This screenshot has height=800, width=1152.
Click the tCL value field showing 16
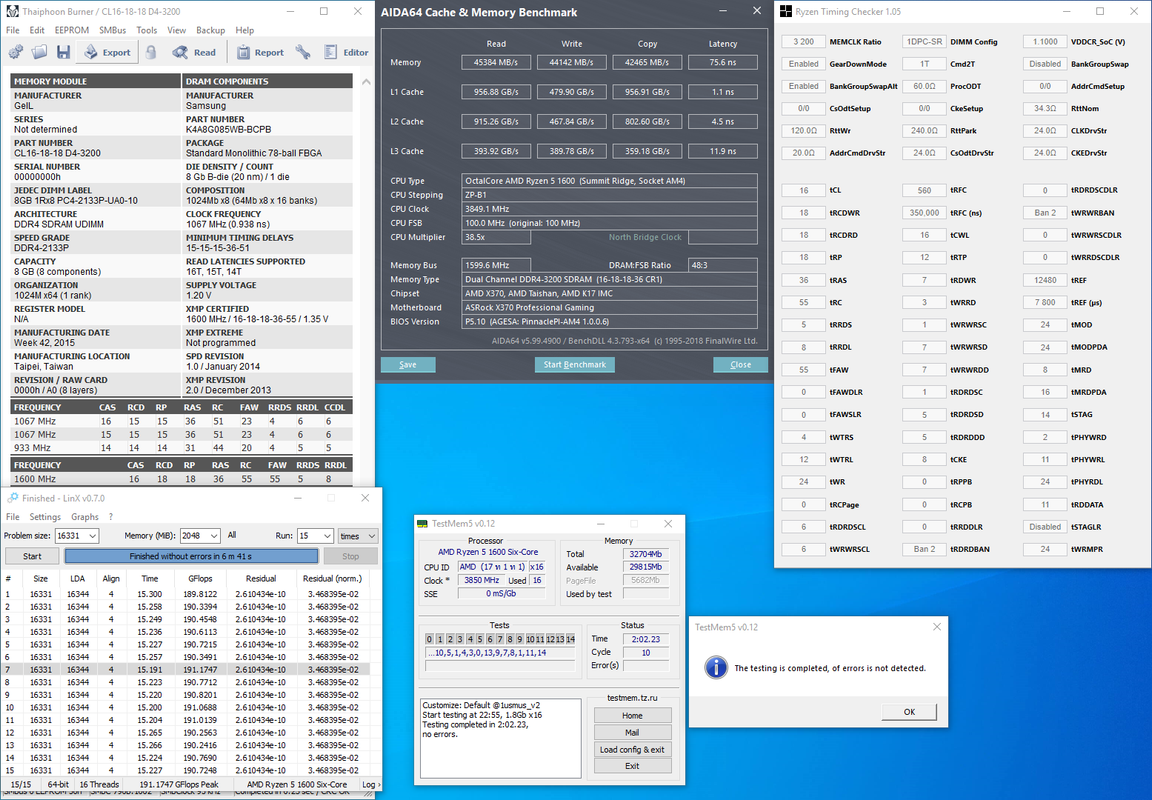pos(804,190)
